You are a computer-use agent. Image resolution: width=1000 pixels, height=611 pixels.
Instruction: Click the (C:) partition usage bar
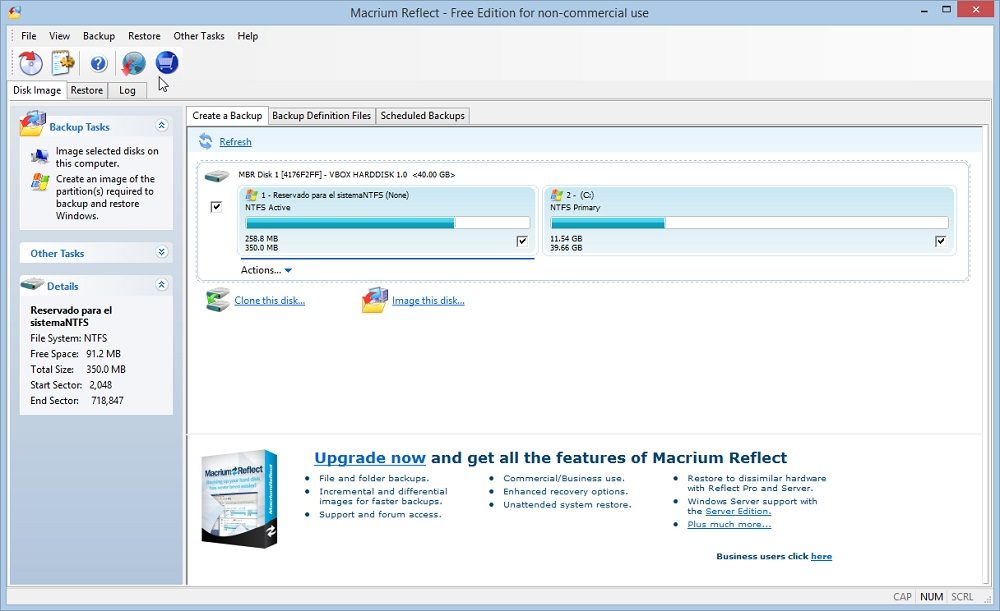(749, 223)
